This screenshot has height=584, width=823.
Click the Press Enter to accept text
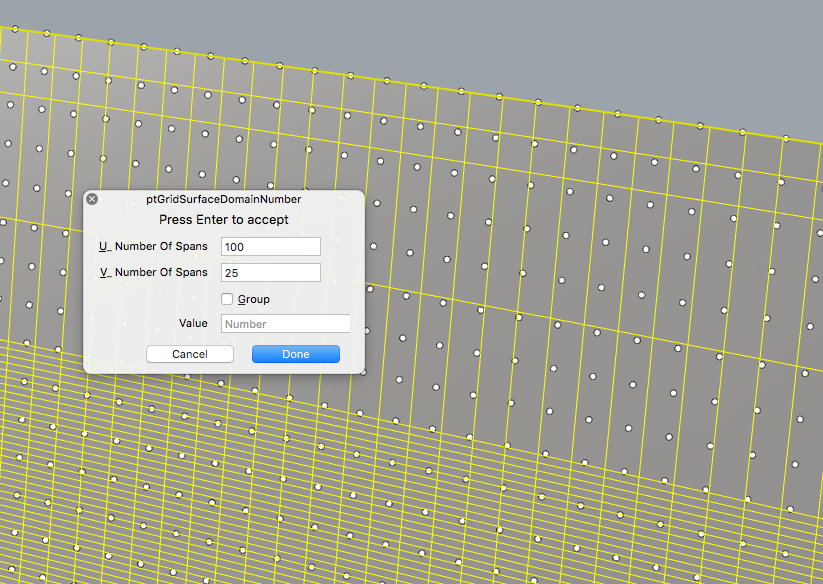click(224, 219)
